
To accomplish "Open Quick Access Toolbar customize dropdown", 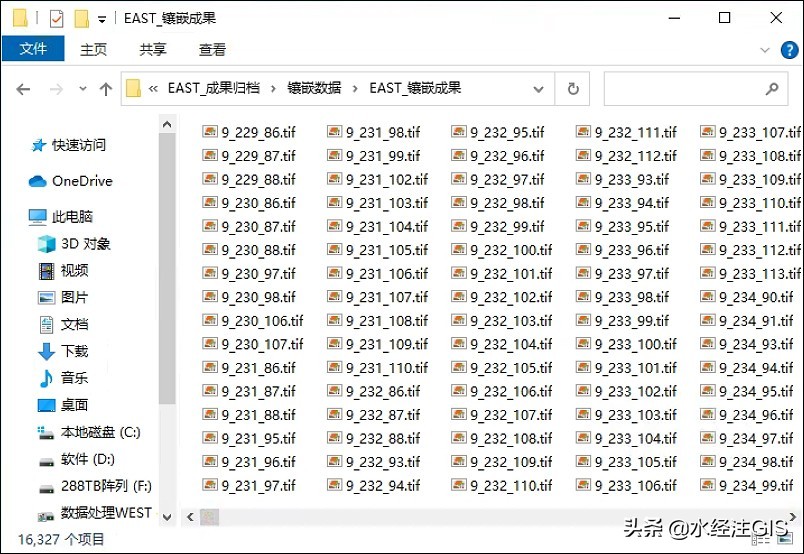I will [102, 19].
